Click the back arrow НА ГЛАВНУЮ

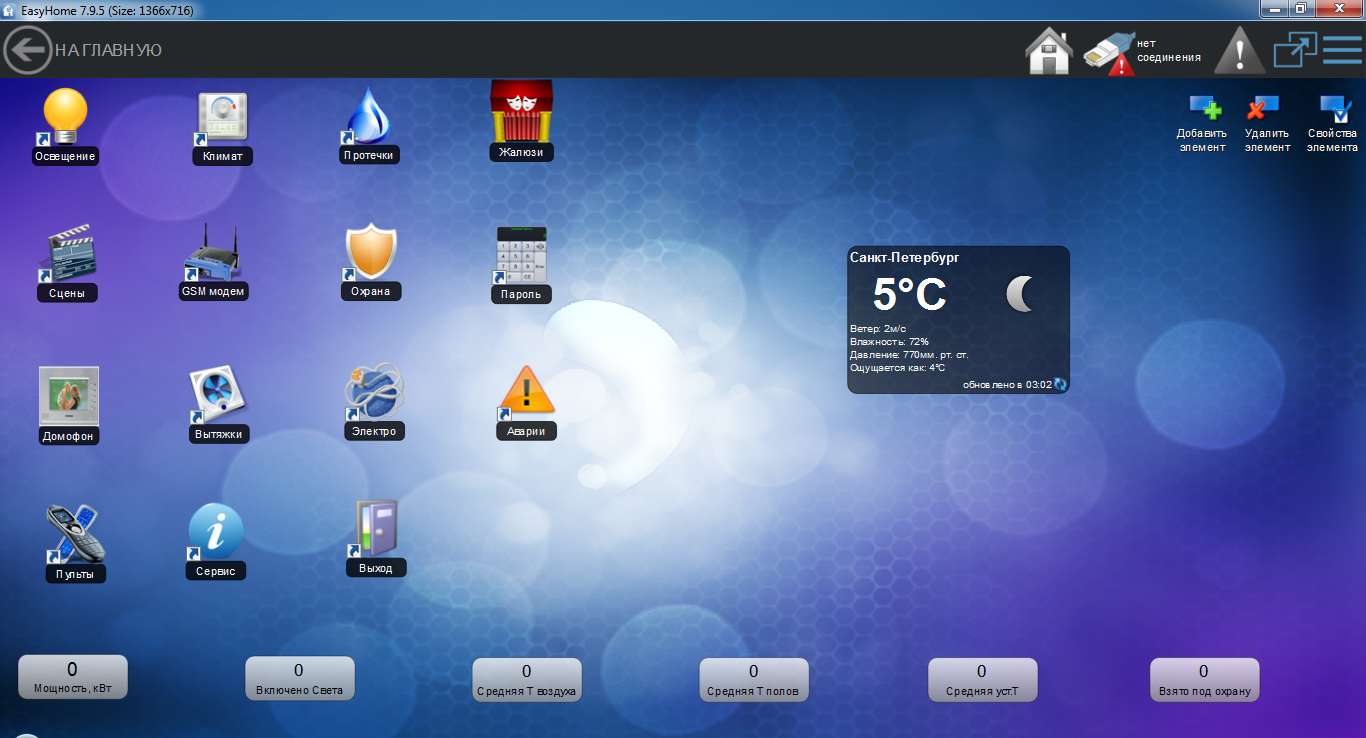pos(28,50)
